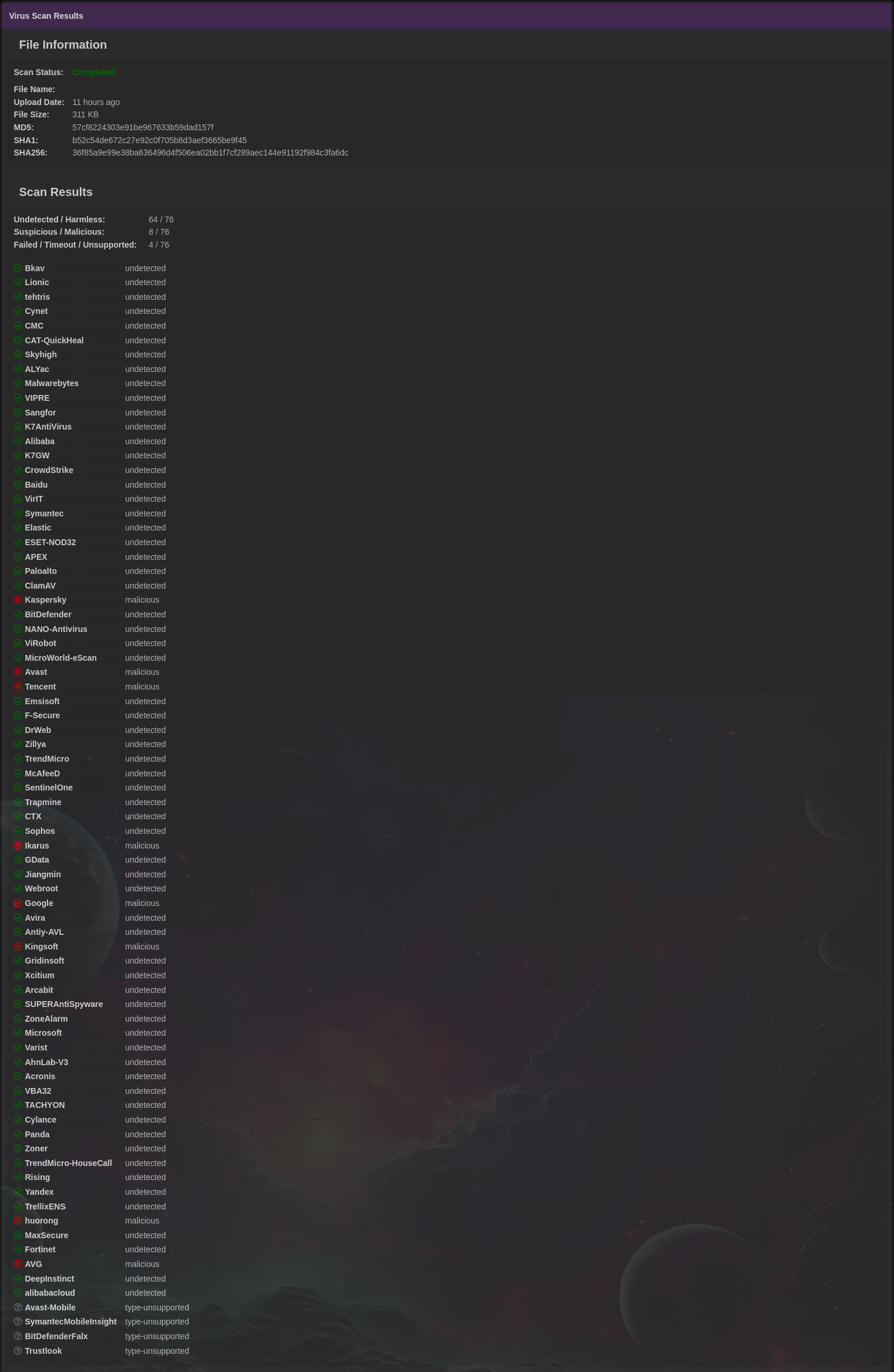The image size is (894, 1372).
Task: Click the green check icon beside Microsoft
Action: (x=18, y=1033)
